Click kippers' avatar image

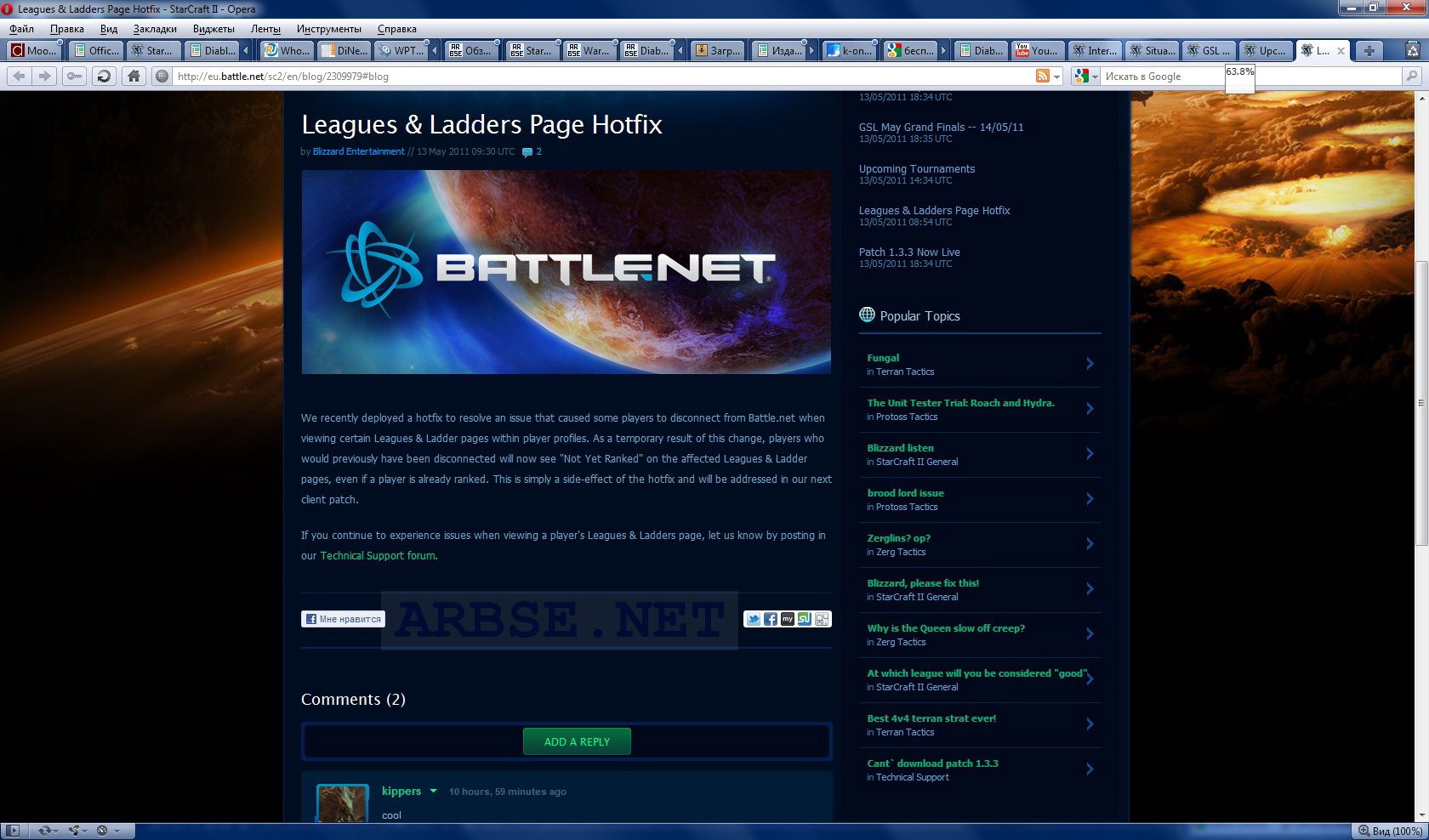(343, 803)
